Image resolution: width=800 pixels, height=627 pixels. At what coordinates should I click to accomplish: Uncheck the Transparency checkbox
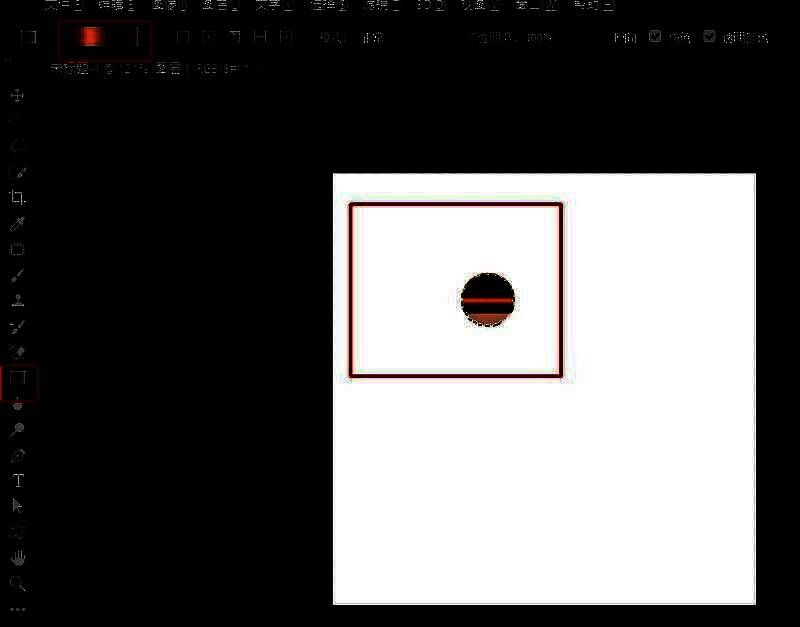point(710,37)
